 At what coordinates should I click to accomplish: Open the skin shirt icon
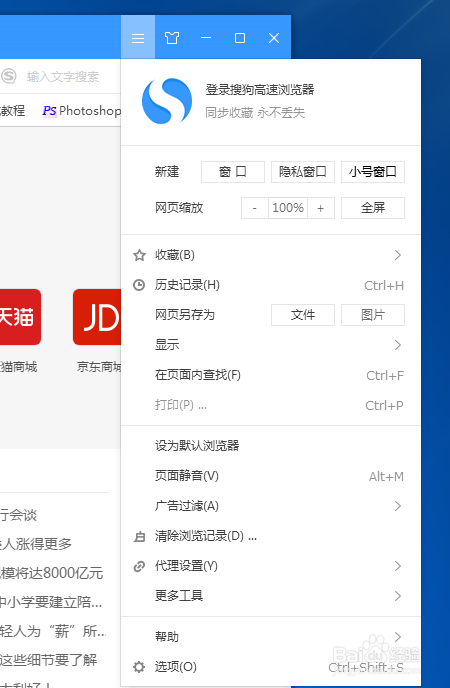(x=171, y=38)
